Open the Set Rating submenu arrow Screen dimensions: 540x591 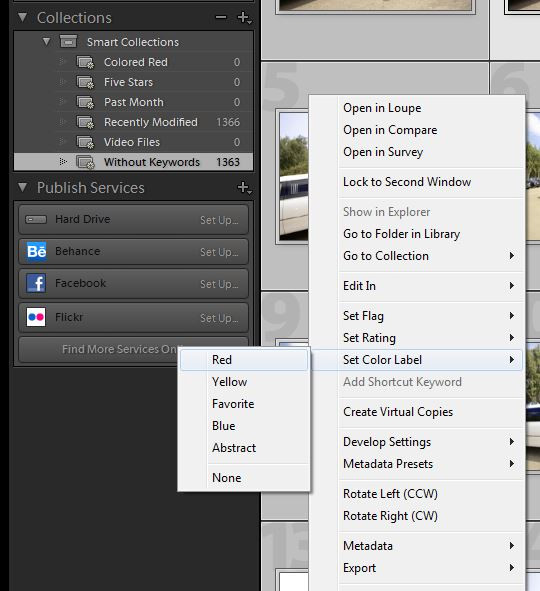coord(512,338)
